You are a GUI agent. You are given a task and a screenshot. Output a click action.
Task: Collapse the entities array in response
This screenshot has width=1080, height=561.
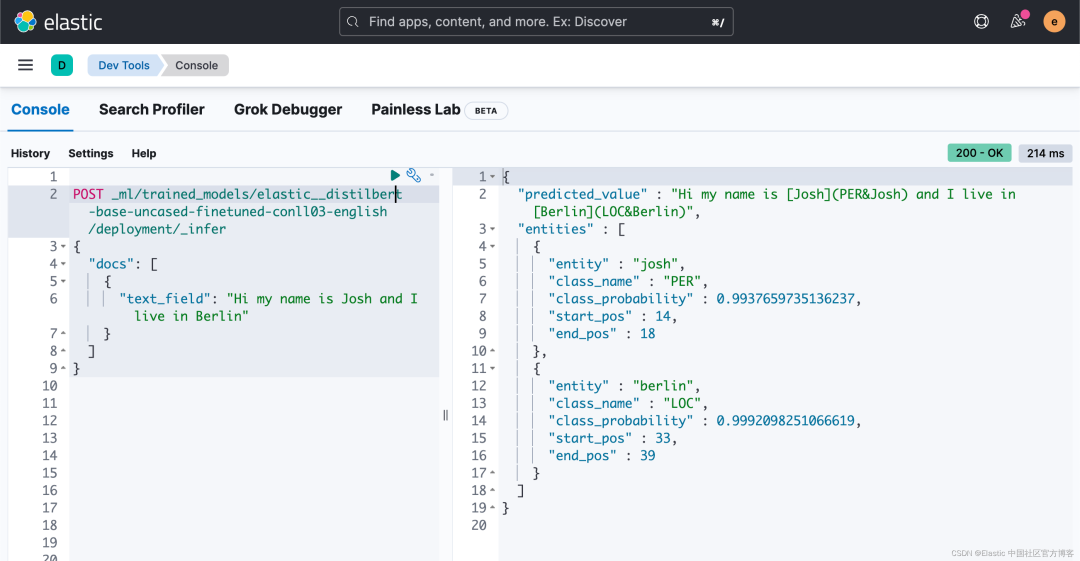[x=492, y=229]
